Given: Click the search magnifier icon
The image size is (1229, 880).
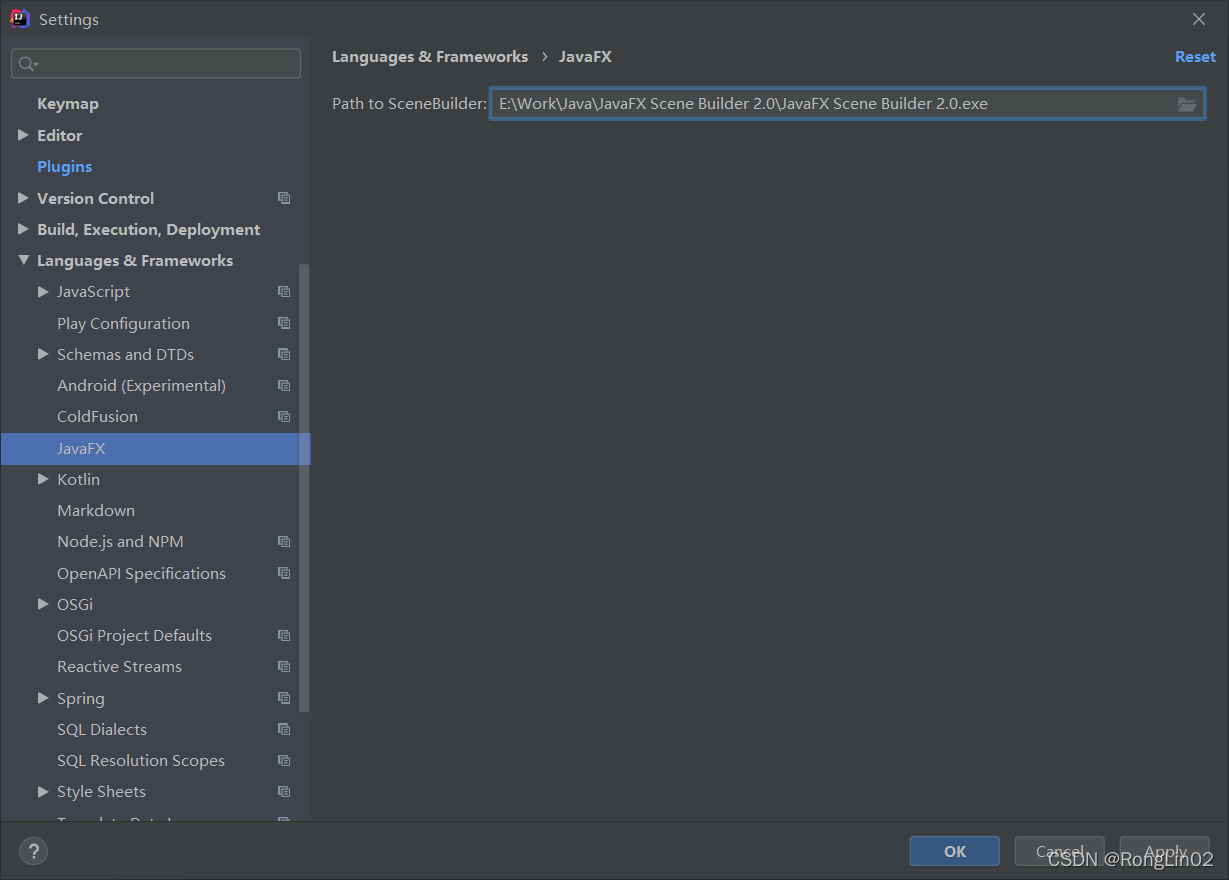Looking at the screenshot, I should 27,64.
